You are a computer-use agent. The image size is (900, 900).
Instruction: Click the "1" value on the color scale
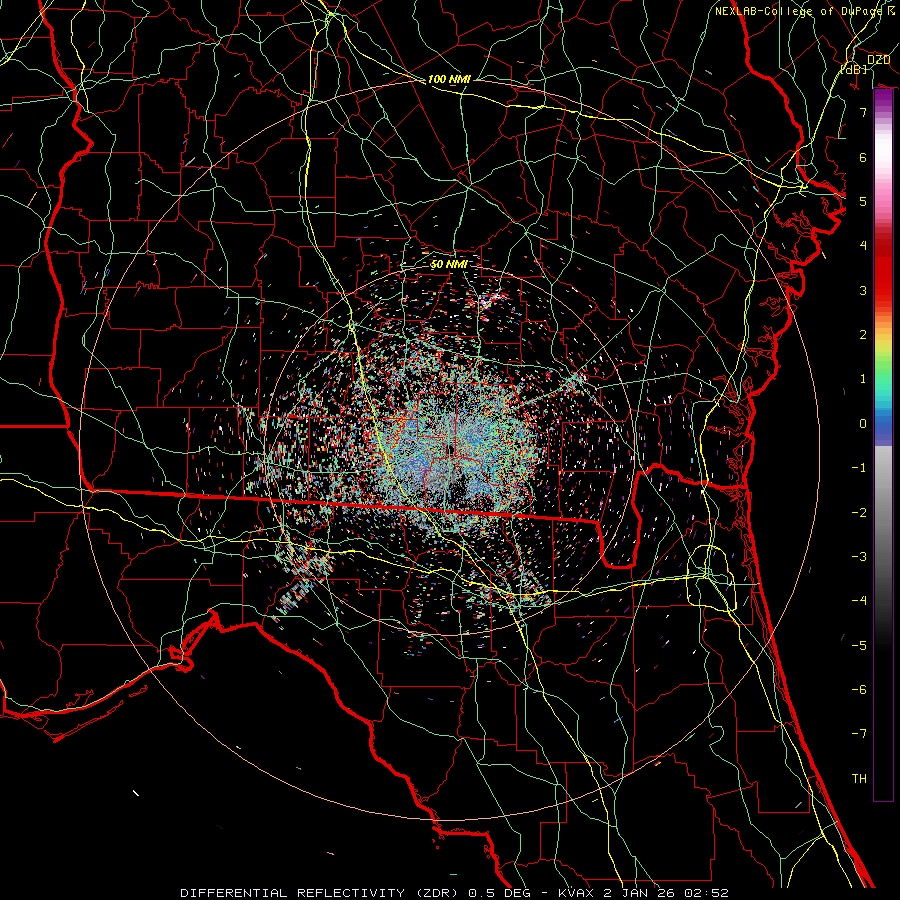point(863,379)
